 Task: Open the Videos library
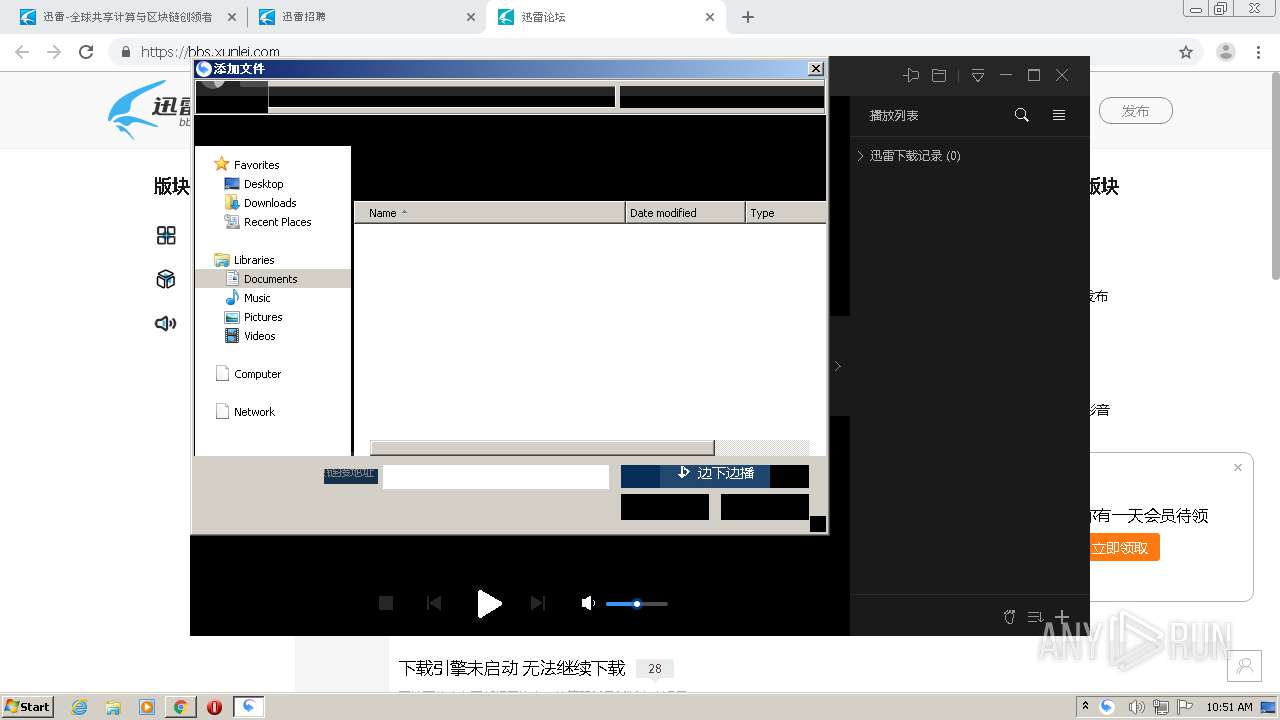259,336
